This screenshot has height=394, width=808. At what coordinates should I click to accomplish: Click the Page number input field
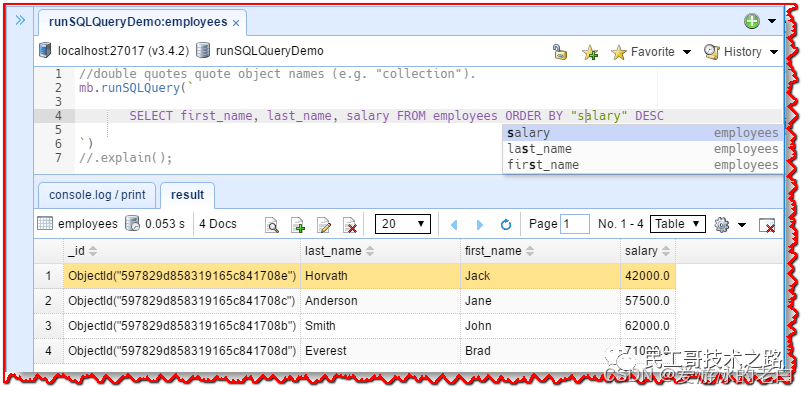(575, 224)
